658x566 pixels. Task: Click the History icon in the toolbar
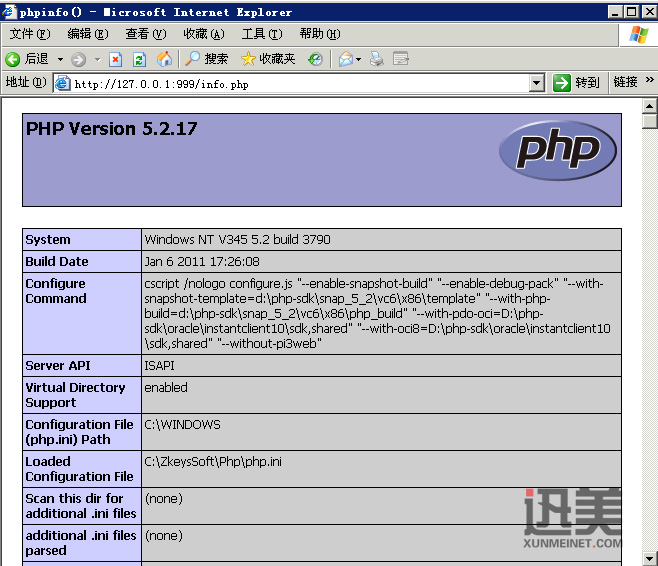pyautogui.click(x=315, y=59)
